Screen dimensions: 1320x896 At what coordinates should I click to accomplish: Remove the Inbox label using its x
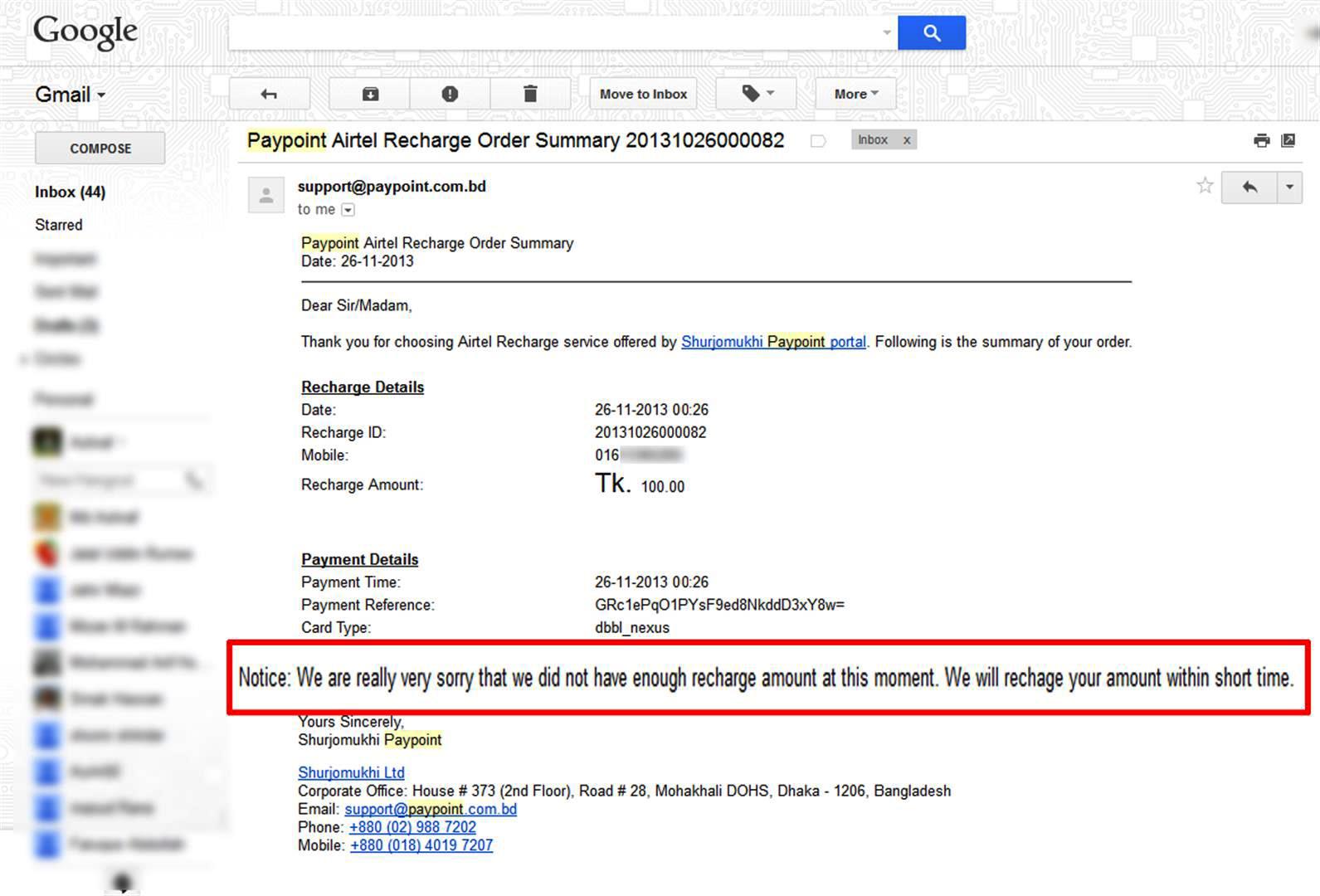(907, 140)
